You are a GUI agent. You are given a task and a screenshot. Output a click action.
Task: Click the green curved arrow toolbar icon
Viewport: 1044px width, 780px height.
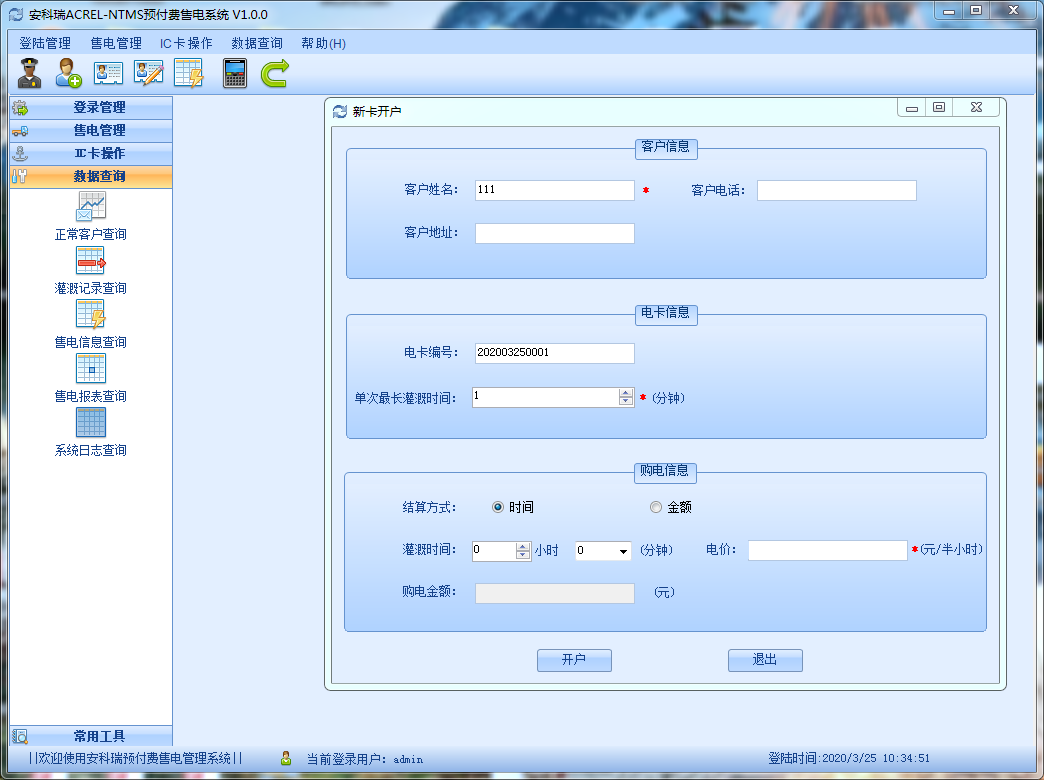click(x=275, y=73)
